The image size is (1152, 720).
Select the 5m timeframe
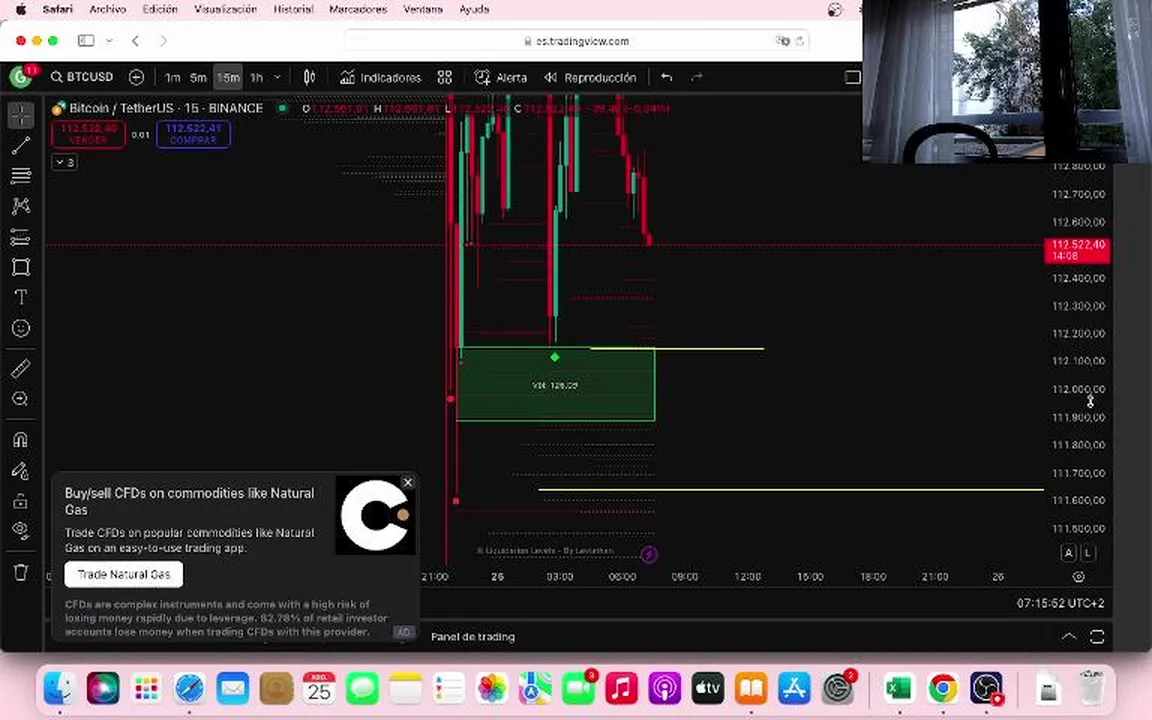tap(198, 77)
